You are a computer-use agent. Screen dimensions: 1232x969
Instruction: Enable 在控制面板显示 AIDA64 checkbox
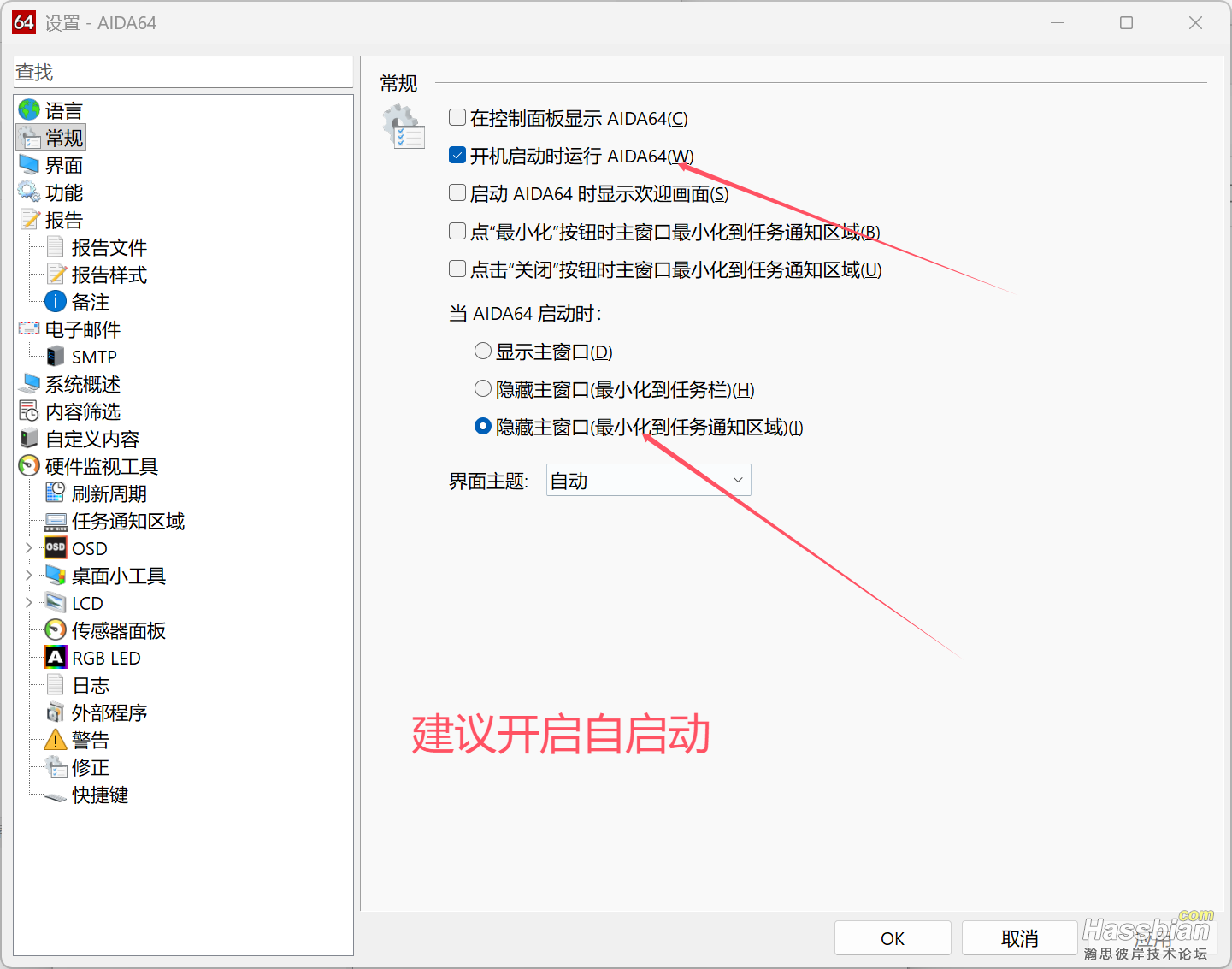coord(457,117)
